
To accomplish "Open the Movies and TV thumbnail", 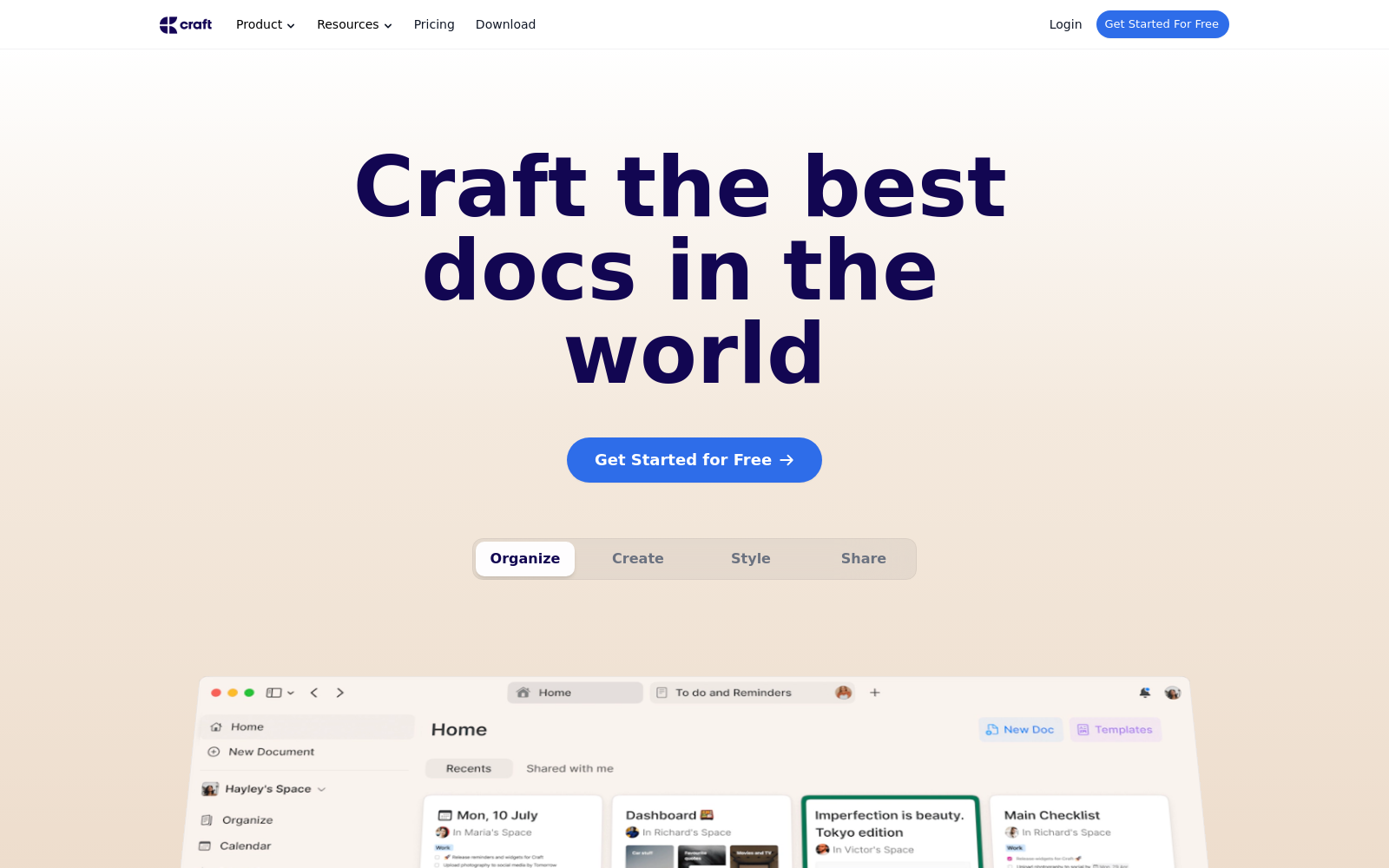I will 754,856.
